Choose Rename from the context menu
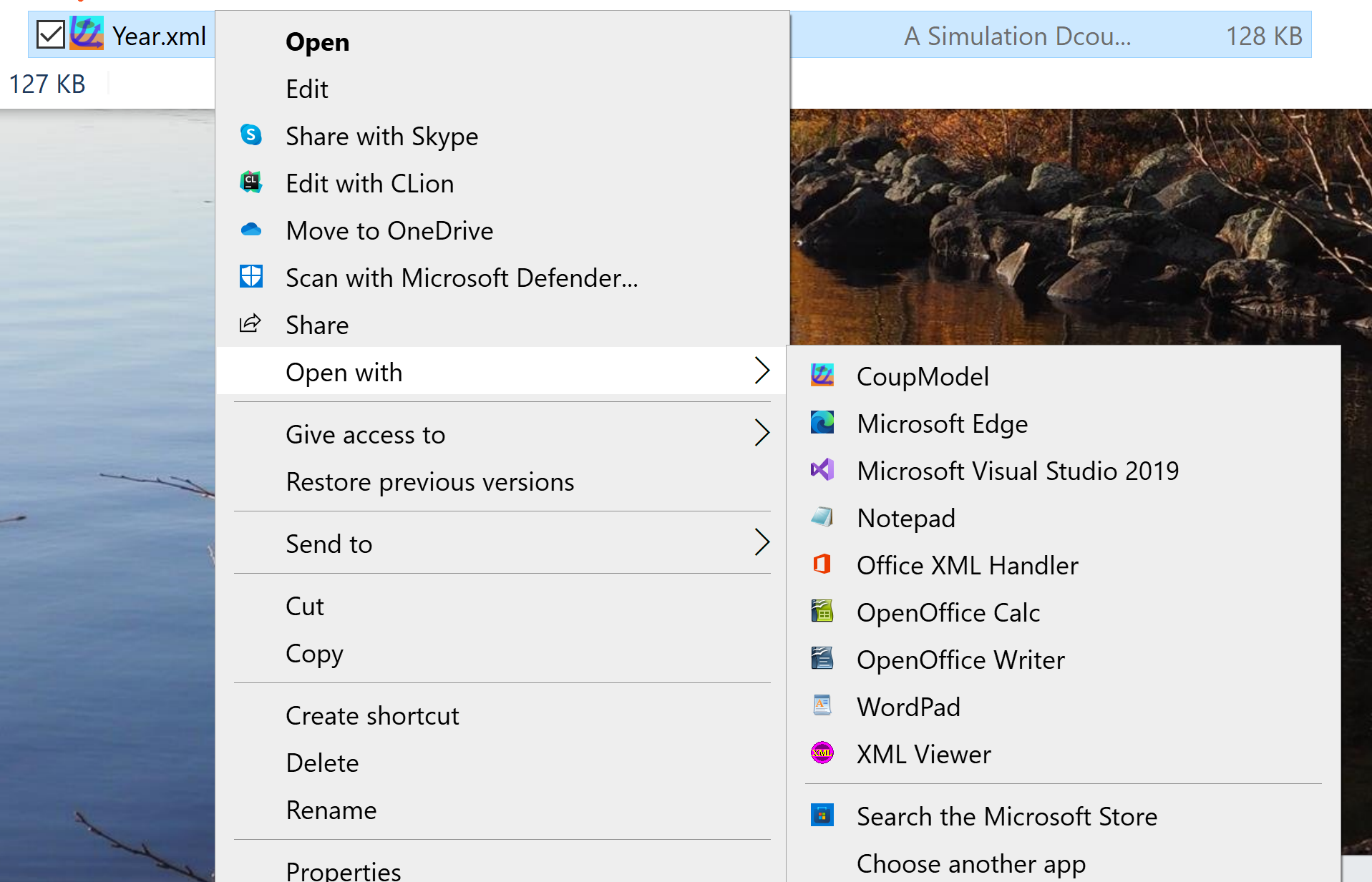This screenshot has width=1372, height=882. coord(502,810)
